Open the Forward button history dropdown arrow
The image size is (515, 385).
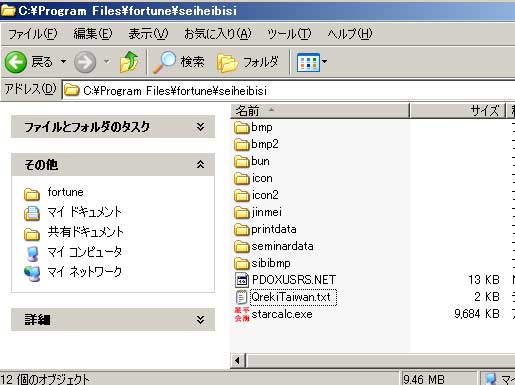coord(106,62)
